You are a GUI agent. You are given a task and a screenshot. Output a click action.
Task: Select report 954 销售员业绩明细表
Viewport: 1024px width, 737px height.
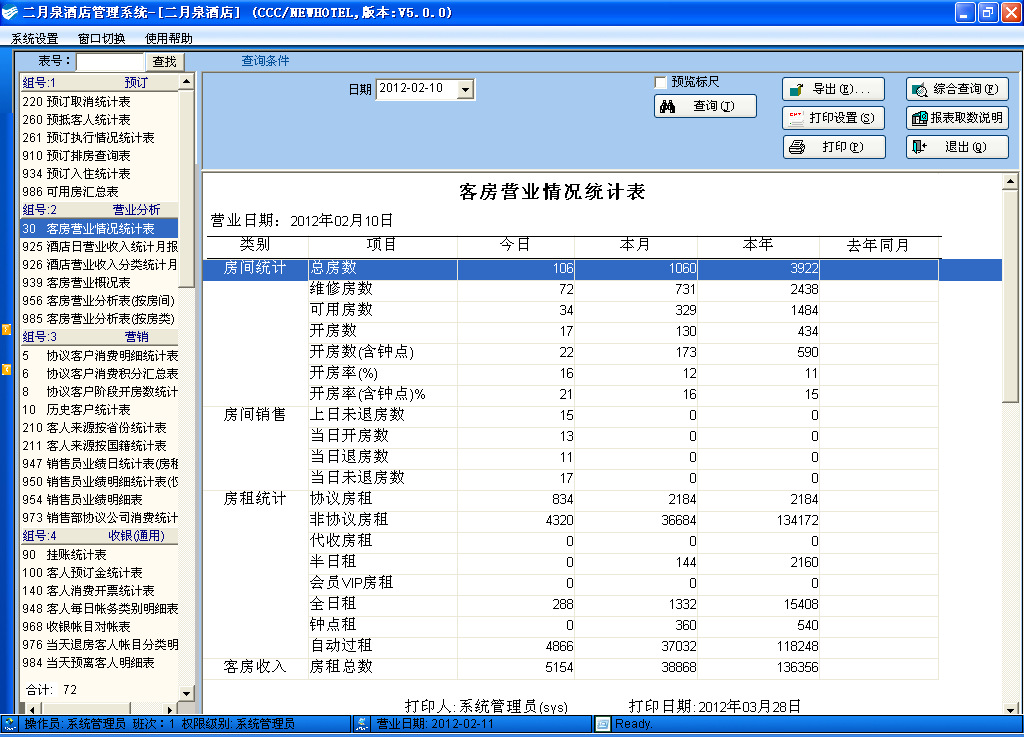tap(99, 499)
